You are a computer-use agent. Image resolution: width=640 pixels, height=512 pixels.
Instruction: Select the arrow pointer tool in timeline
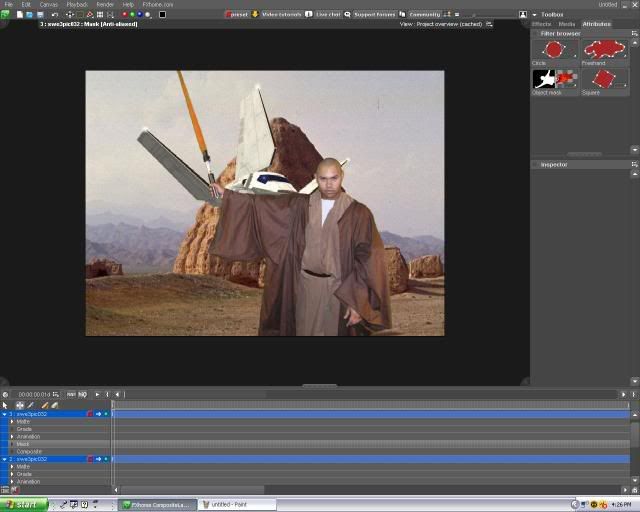5,405
